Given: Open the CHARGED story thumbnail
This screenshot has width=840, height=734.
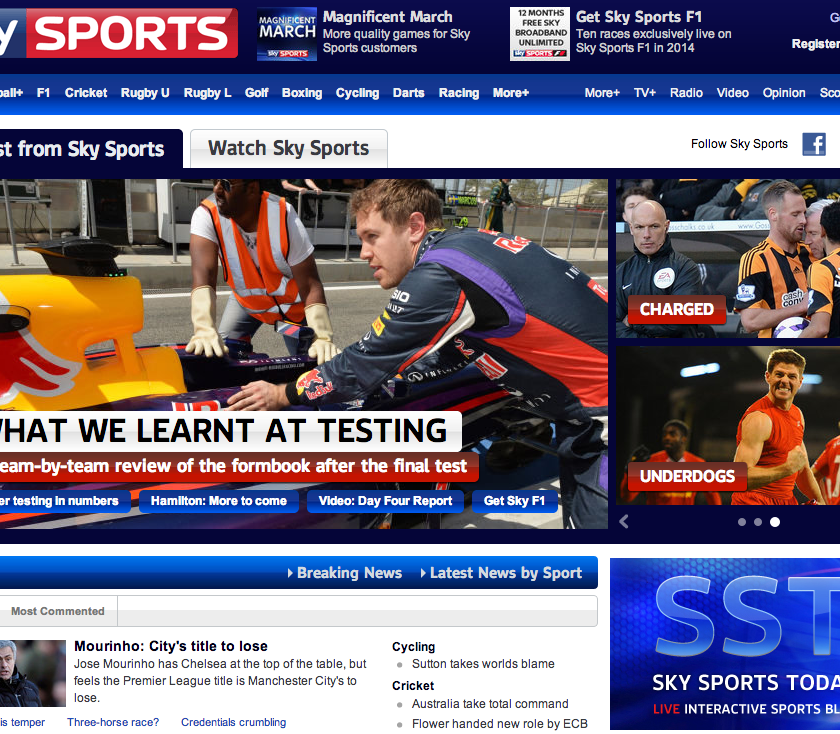Looking at the screenshot, I should (728, 258).
